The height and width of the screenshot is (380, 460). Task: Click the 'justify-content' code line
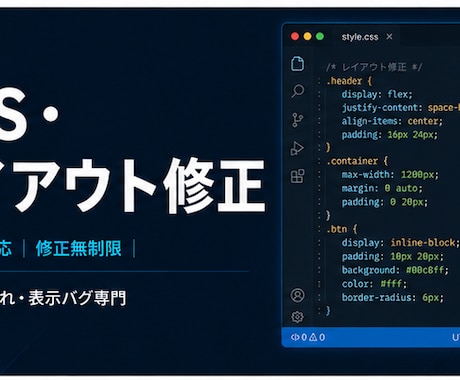pyautogui.click(x=401, y=108)
